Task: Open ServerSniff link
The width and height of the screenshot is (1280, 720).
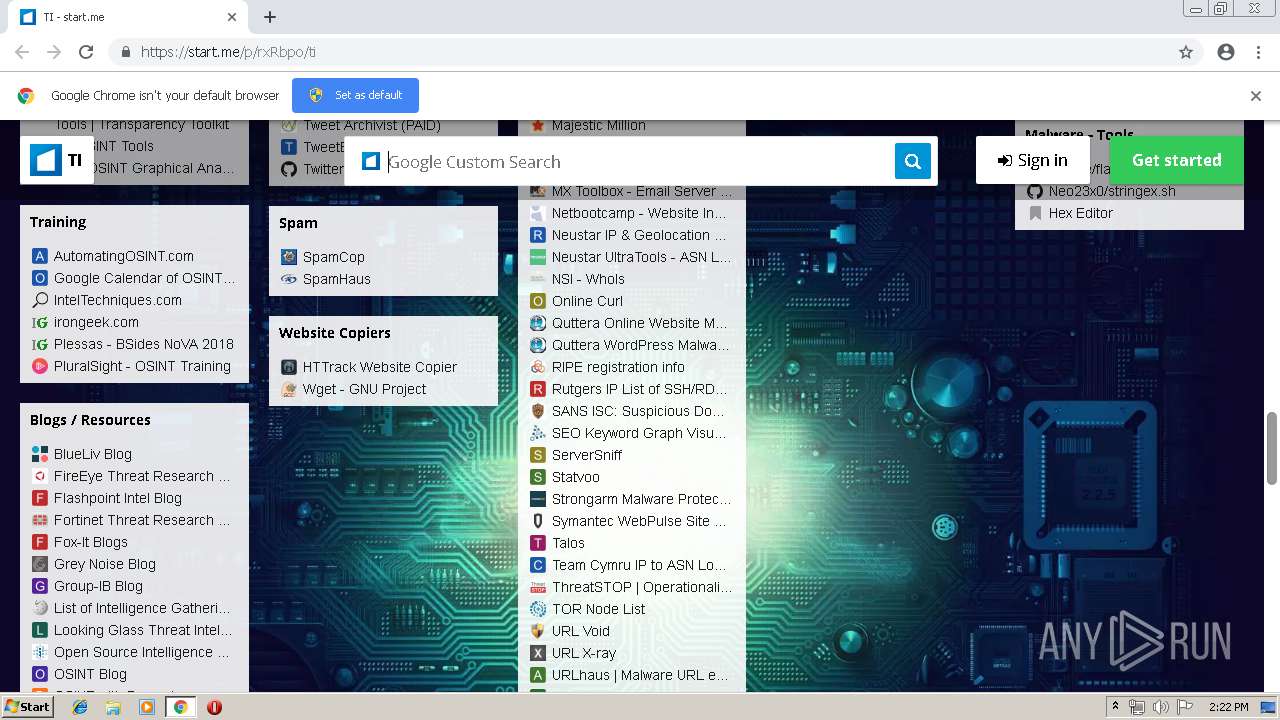Action: coord(587,455)
